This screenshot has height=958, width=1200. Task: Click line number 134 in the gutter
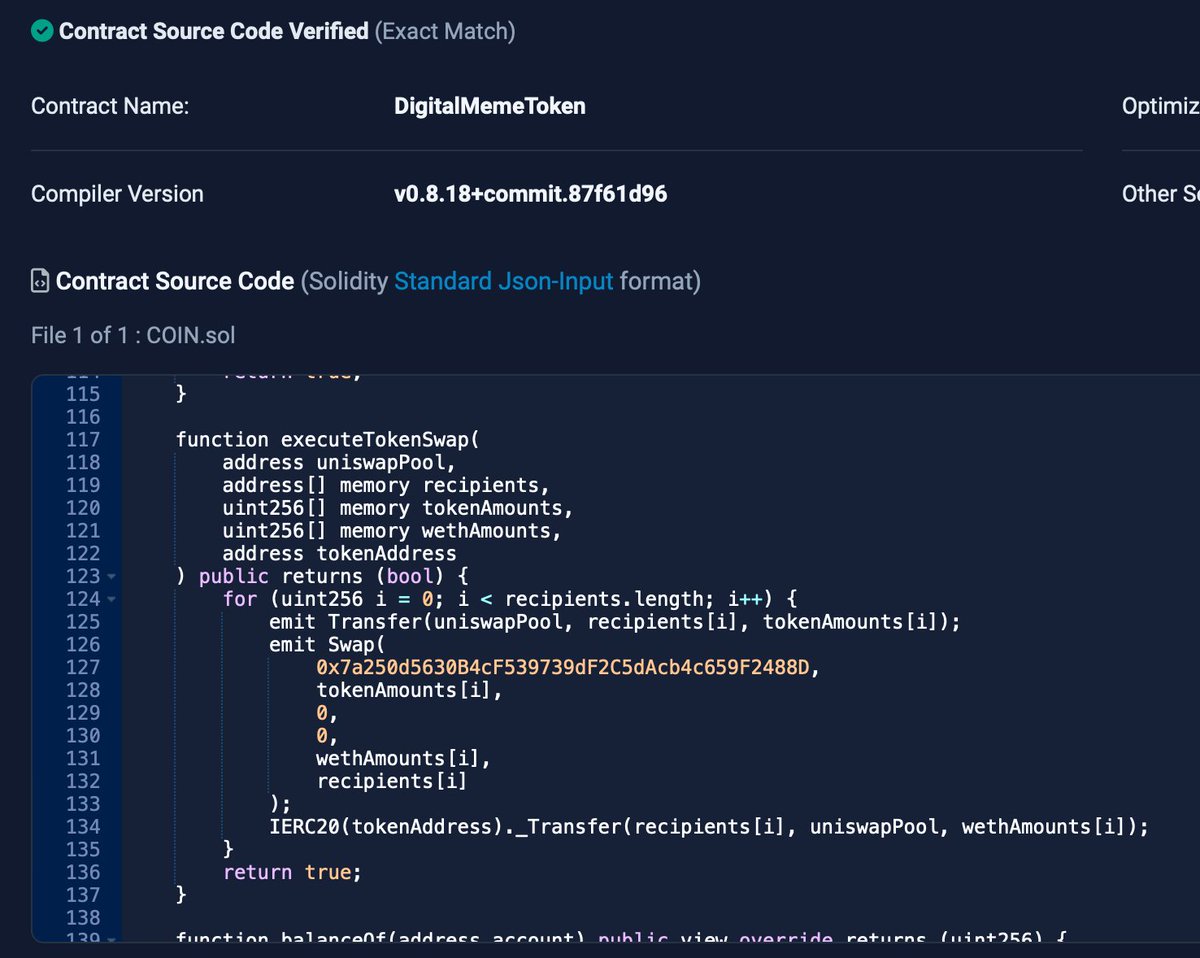(x=83, y=826)
